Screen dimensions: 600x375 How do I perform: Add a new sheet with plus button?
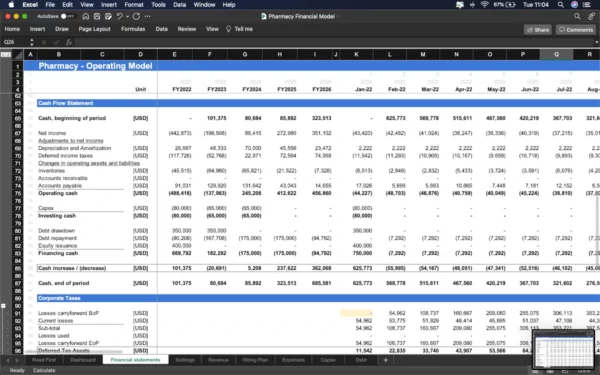[385, 360]
